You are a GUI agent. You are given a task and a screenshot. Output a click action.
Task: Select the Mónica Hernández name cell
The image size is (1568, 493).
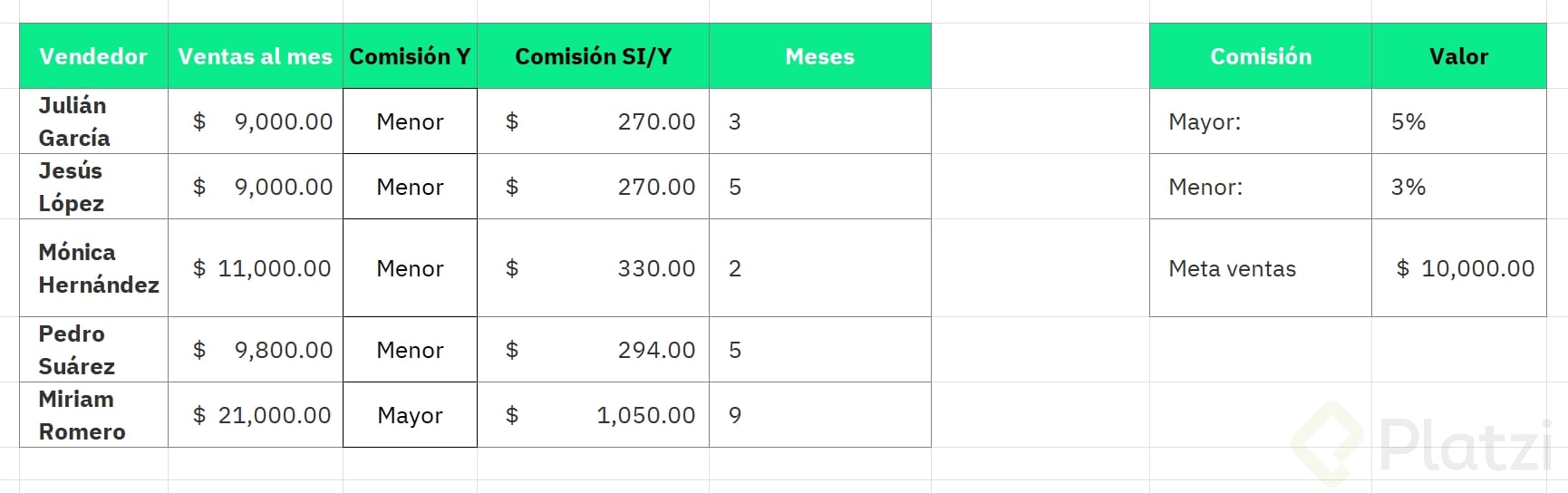coord(93,268)
